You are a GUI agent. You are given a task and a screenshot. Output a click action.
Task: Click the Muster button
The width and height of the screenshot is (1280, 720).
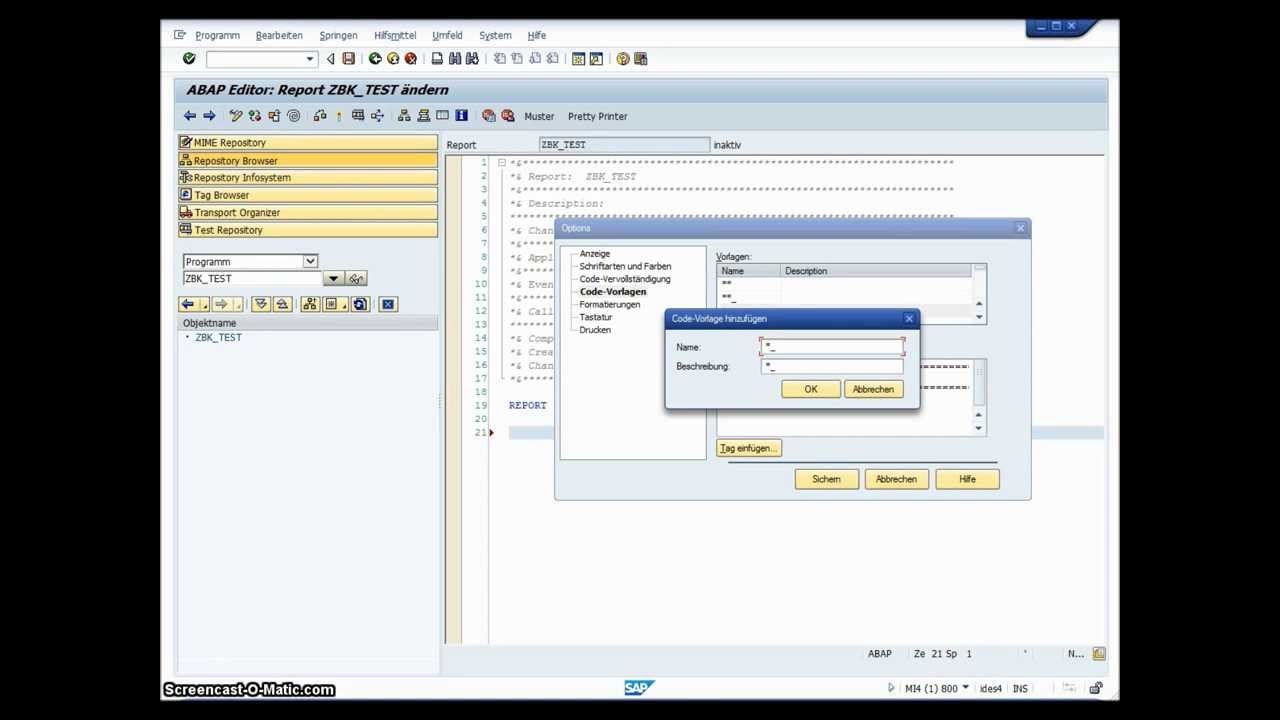(x=539, y=116)
